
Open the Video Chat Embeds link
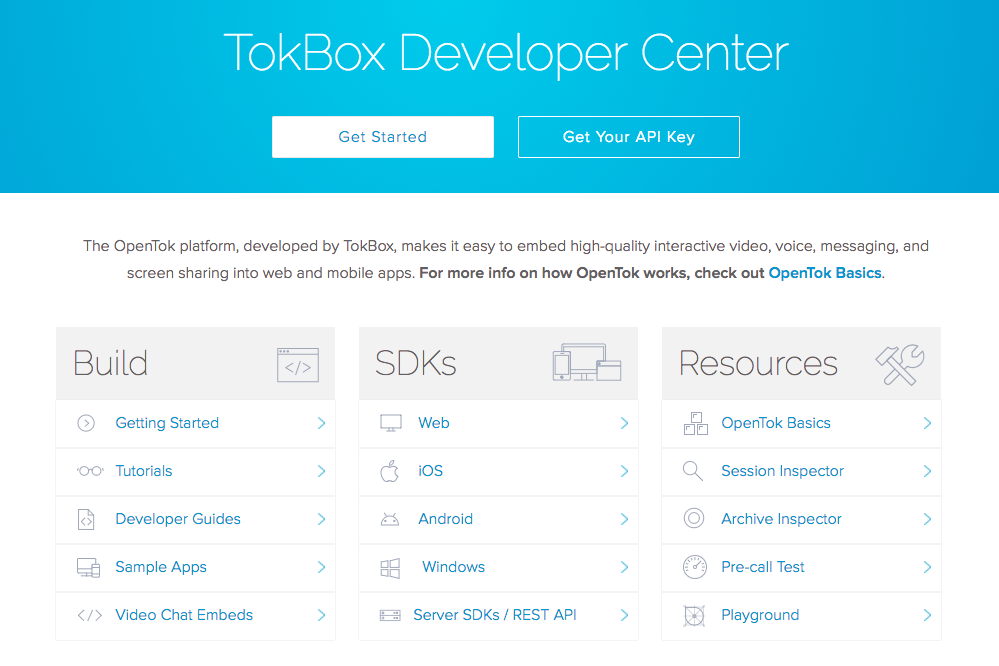pyautogui.click(x=184, y=615)
